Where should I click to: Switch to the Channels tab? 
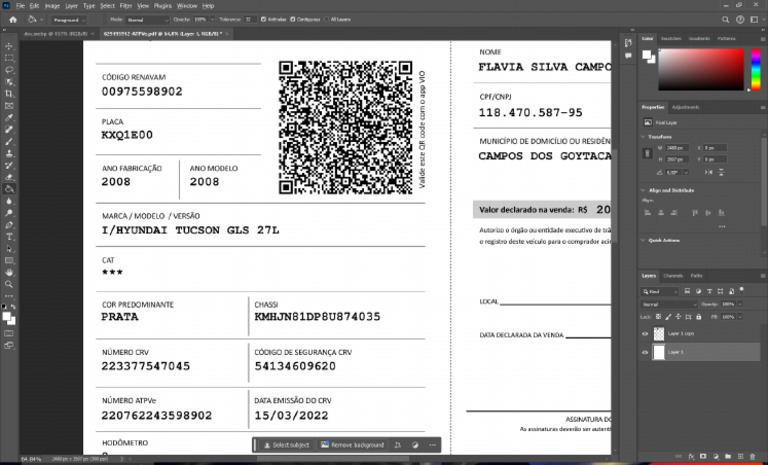[673, 276]
